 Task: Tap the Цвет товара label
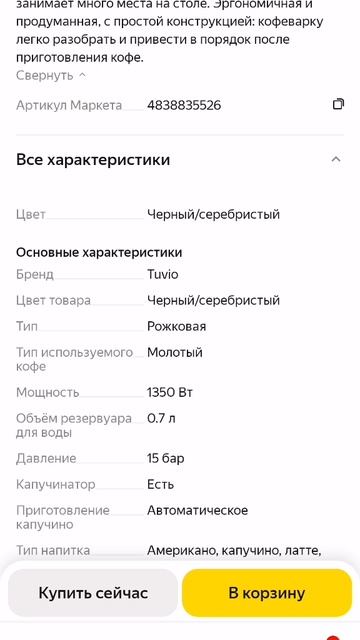pos(53,300)
